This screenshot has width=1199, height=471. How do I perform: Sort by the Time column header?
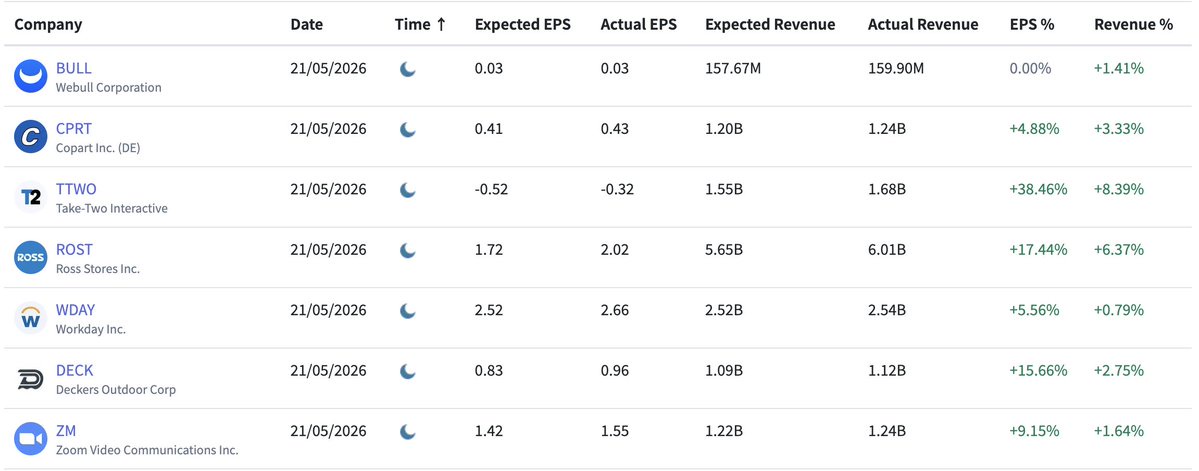point(421,24)
